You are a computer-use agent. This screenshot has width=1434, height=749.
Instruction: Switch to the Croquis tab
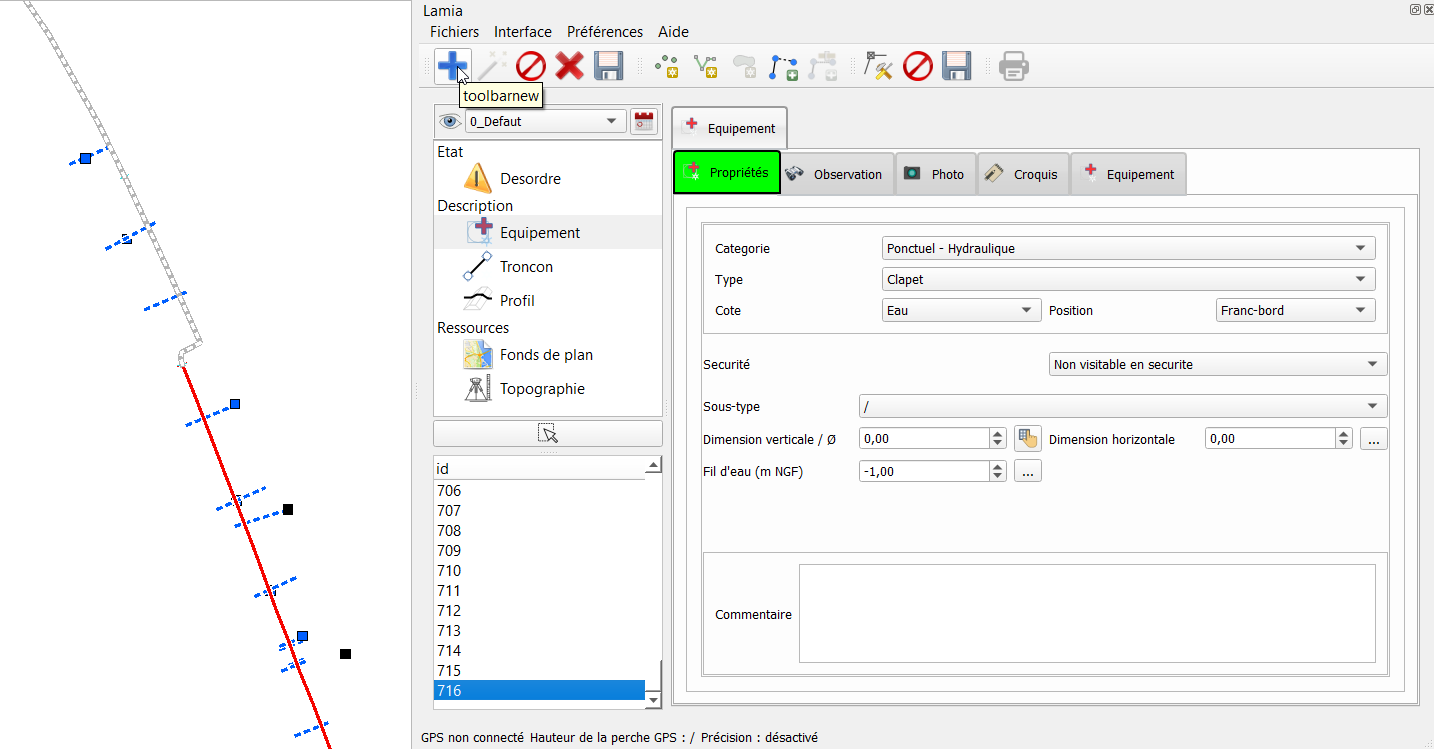coord(1022,174)
